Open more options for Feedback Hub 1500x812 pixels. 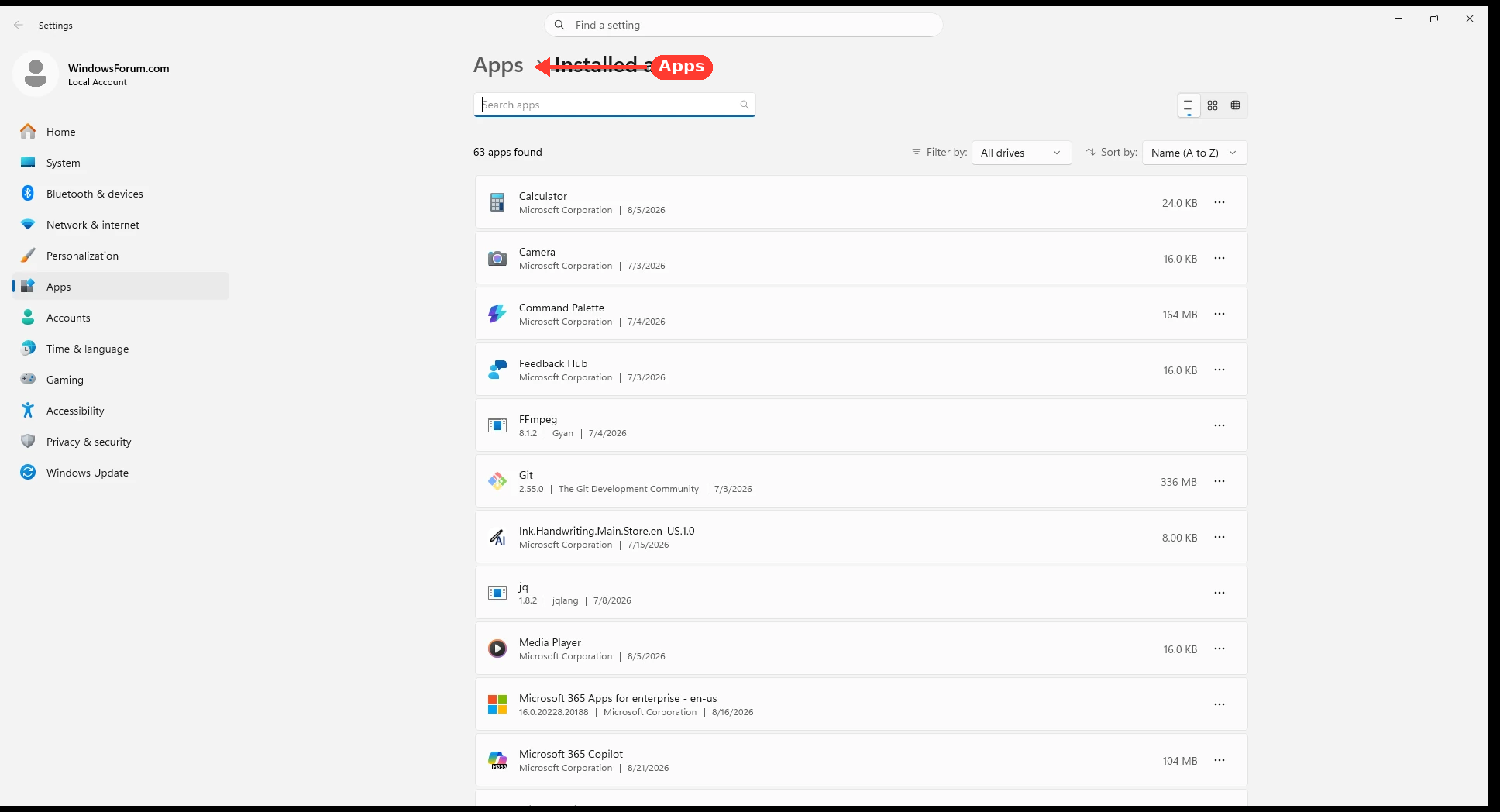click(x=1220, y=370)
